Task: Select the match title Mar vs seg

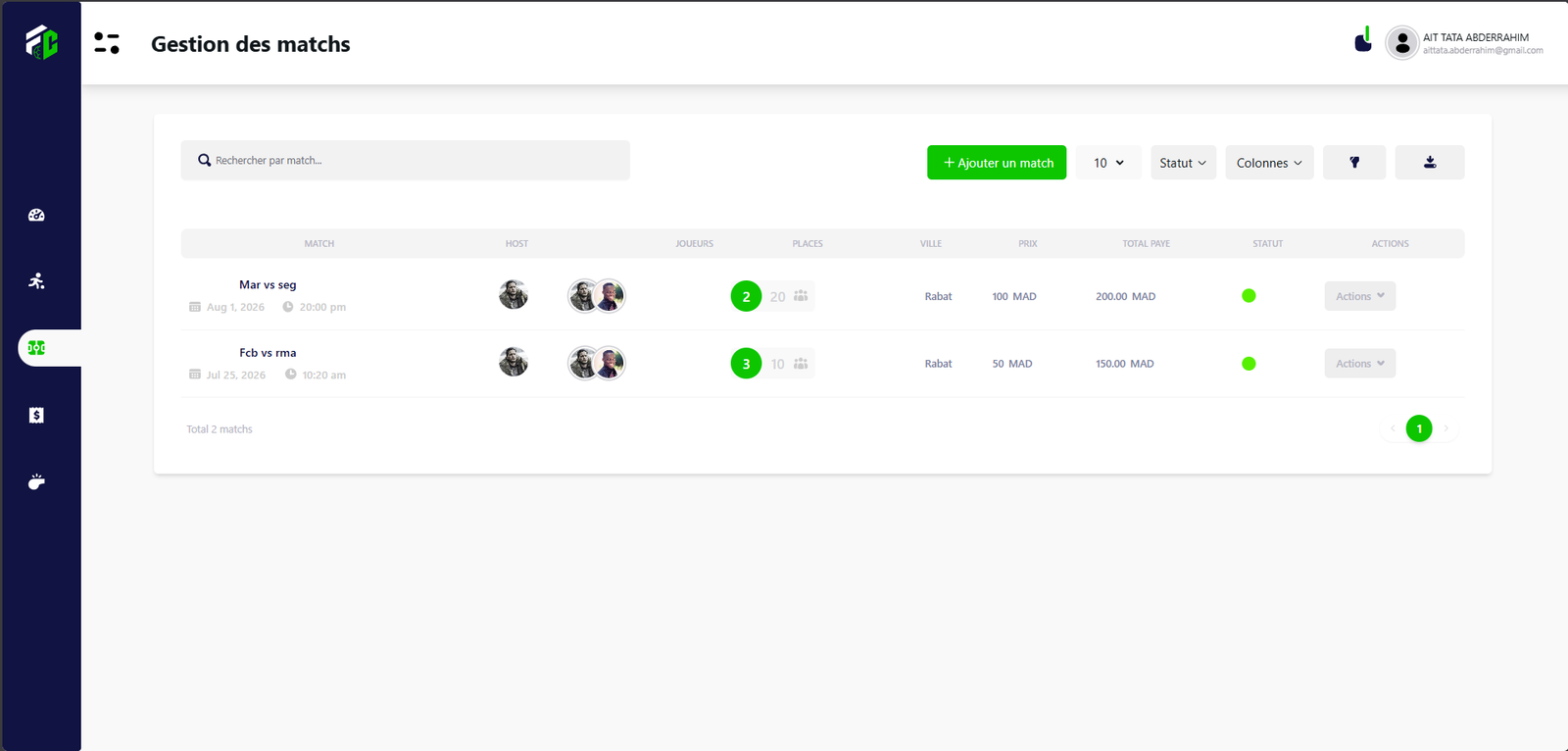Action: (268, 285)
